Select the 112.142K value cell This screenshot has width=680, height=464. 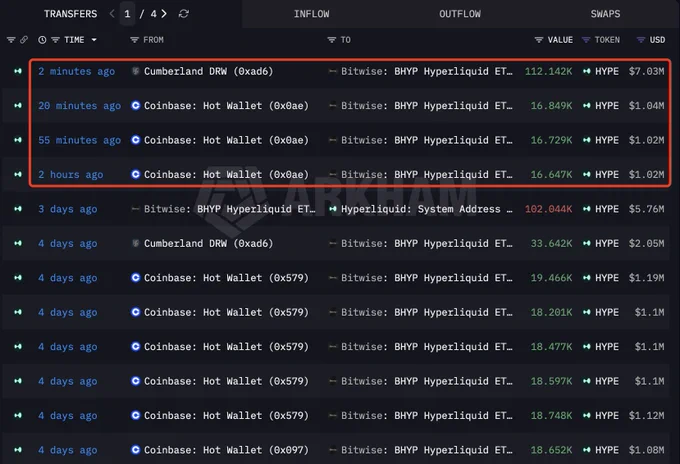point(549,71)
